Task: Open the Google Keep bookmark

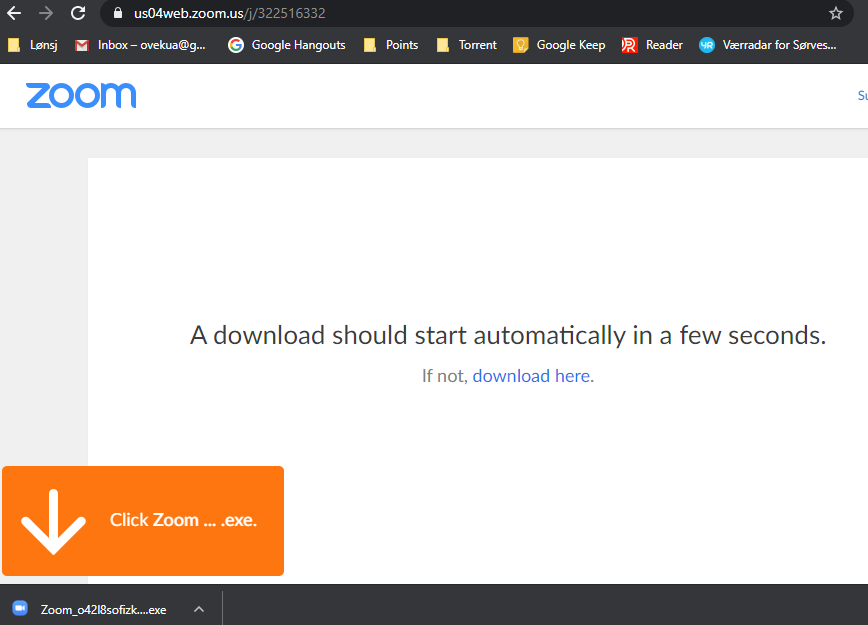Action: [x=559, y=45]
